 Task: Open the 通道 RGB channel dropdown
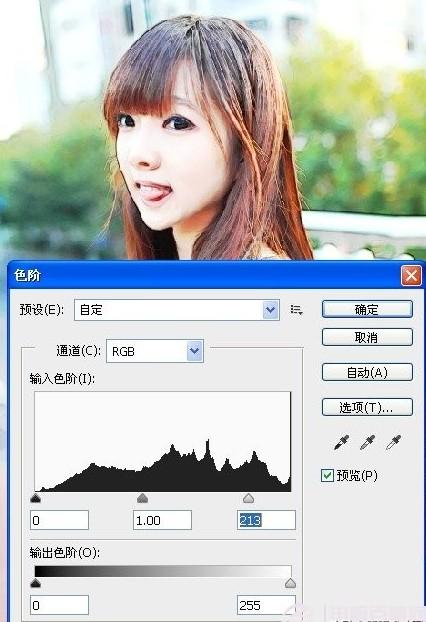(x=194, y=351)
